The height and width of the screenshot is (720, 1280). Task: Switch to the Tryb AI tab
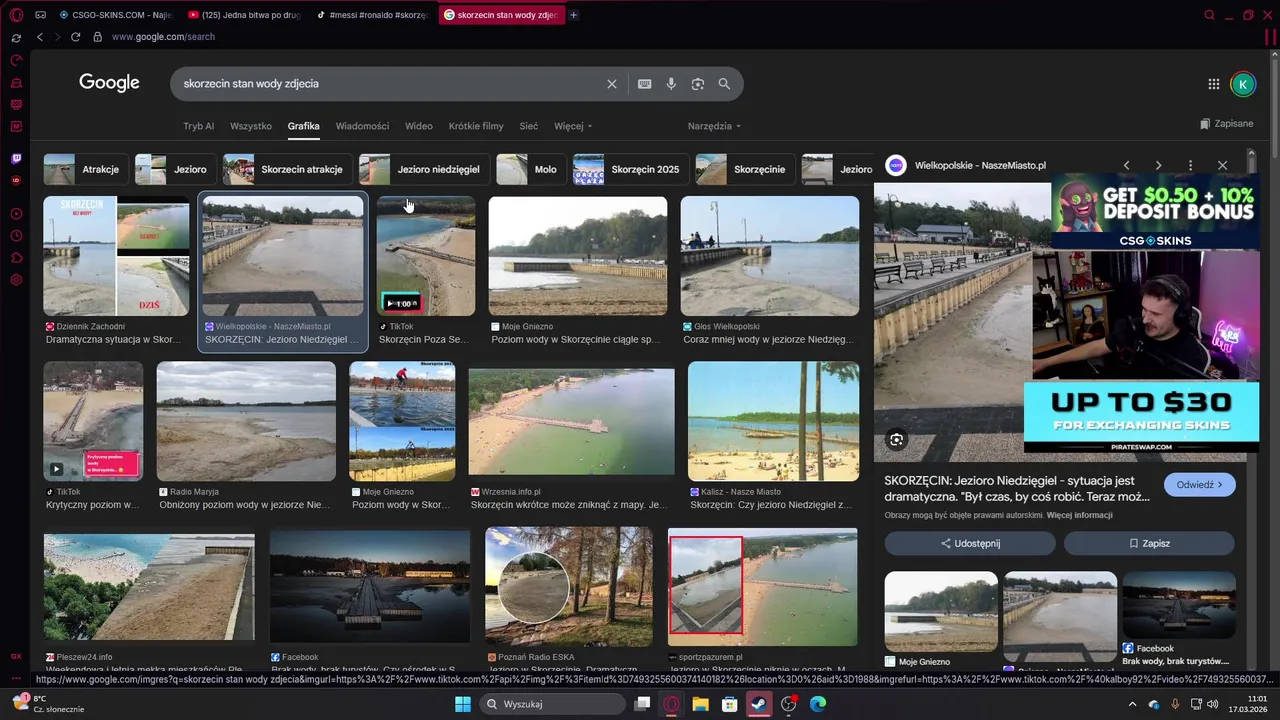(198, 126)
